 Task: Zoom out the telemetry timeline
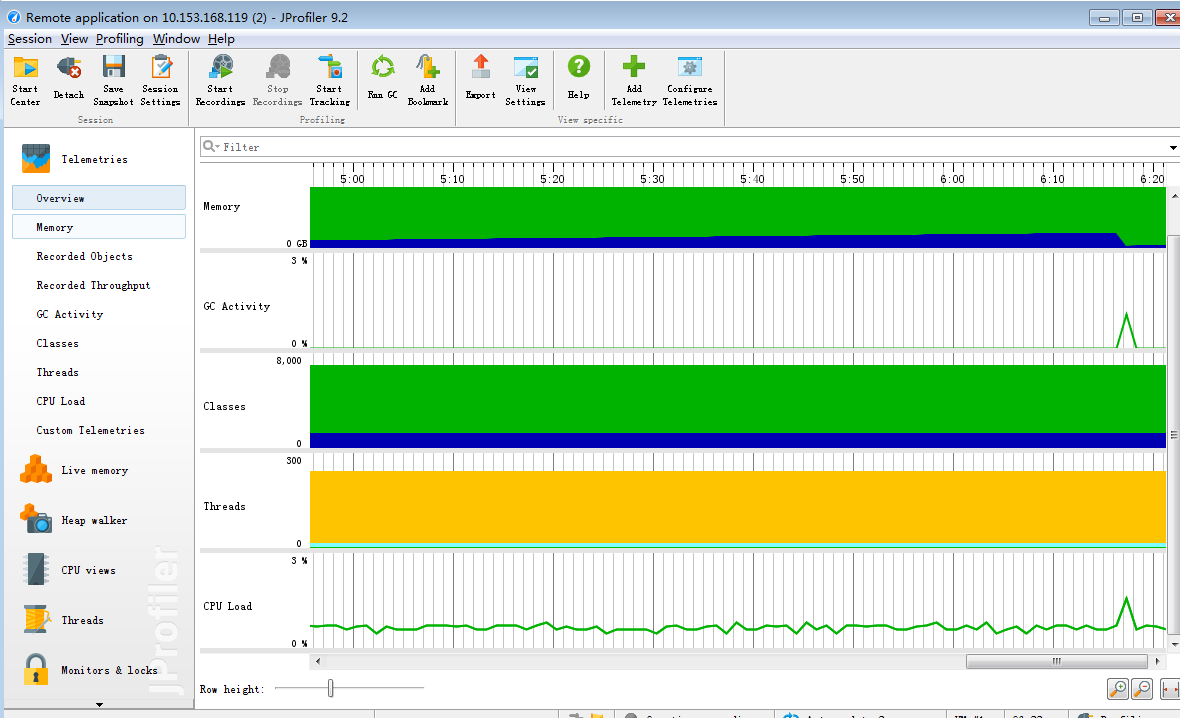point(1142,689)
